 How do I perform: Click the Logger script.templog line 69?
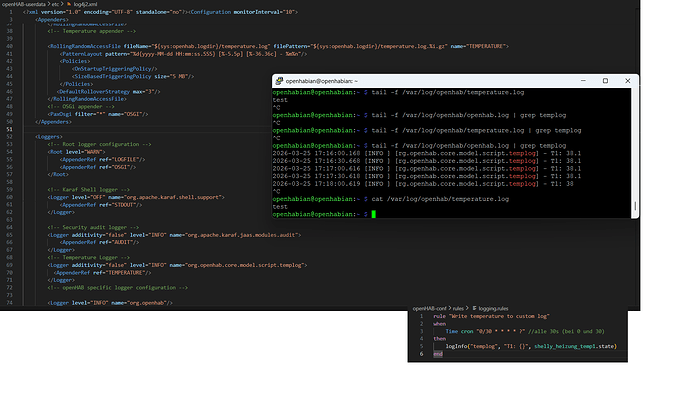pyautogui.click(x=177, y=265)
